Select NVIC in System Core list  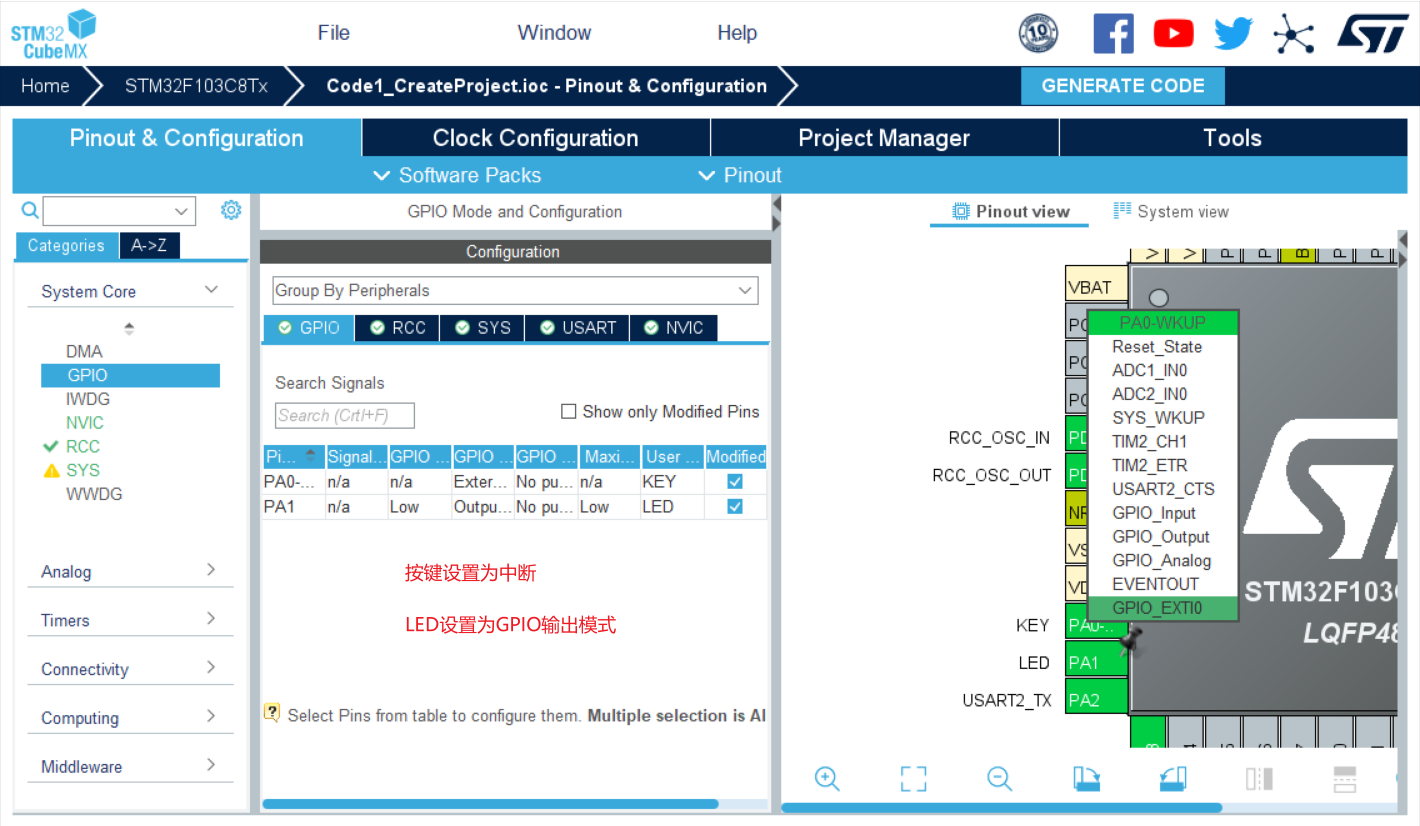pos(85,422)
